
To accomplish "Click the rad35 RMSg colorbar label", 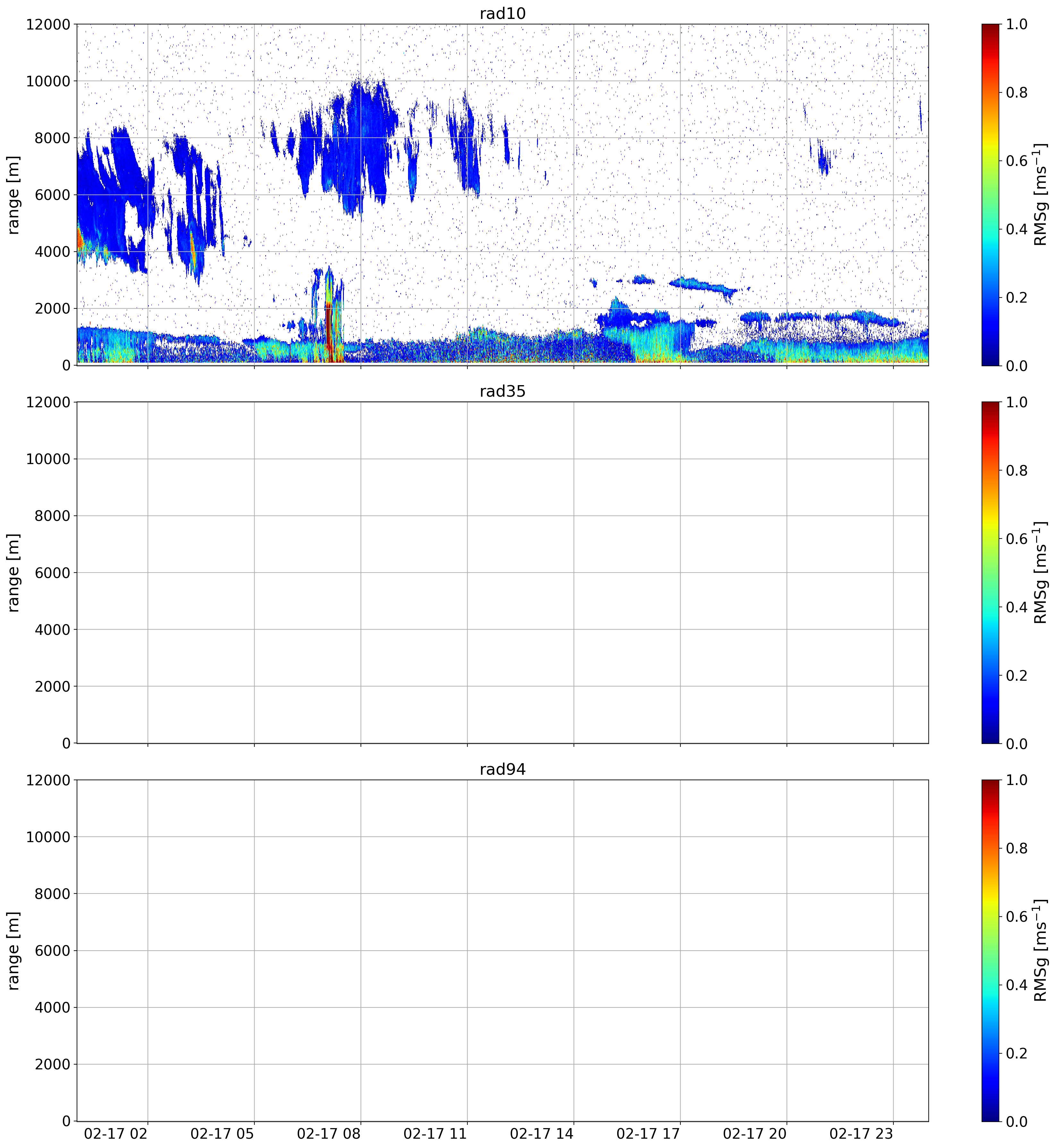I will pyautogui.click(x=1040, y=572).
